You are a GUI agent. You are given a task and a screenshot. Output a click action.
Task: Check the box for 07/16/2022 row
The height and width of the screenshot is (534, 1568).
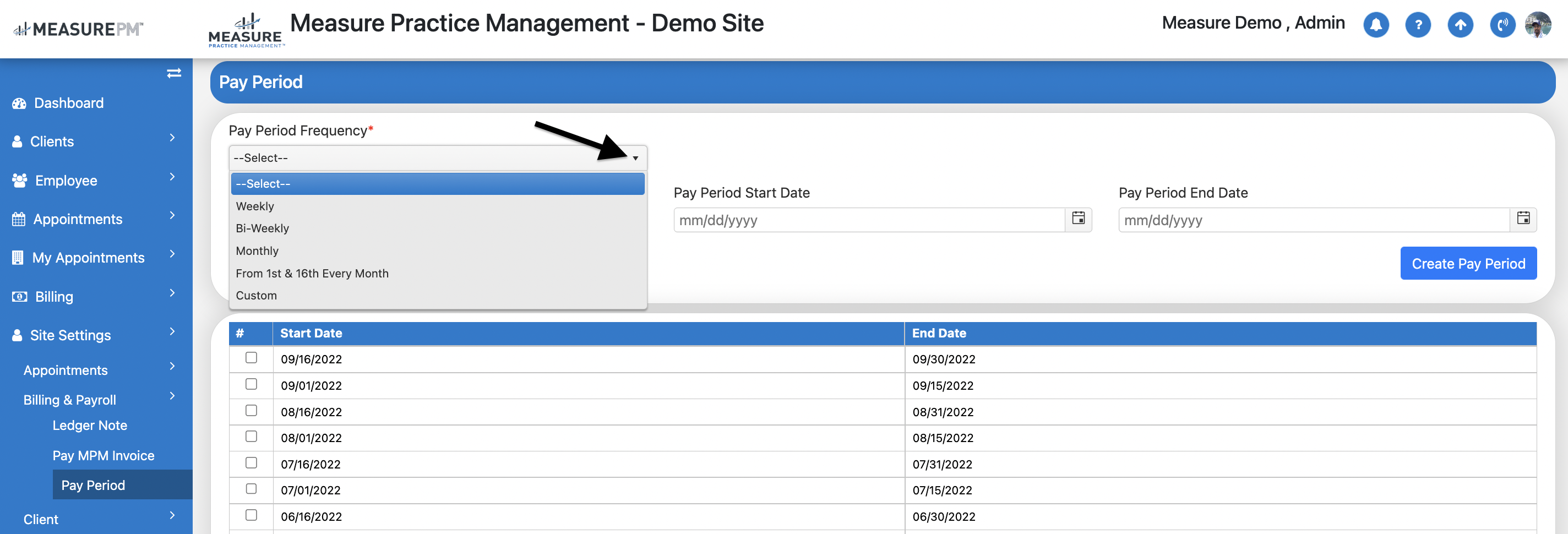[x=251, y=463]
